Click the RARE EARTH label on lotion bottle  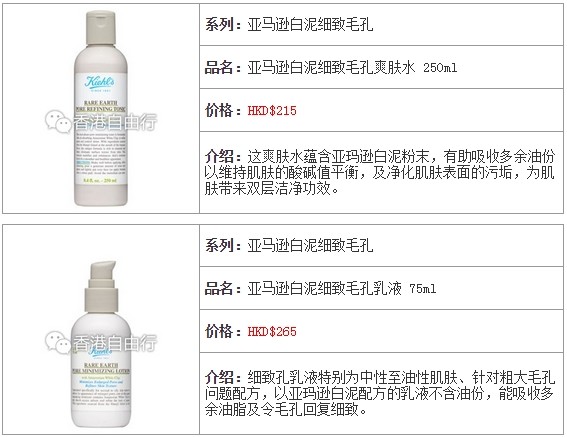tap(101, 365)
